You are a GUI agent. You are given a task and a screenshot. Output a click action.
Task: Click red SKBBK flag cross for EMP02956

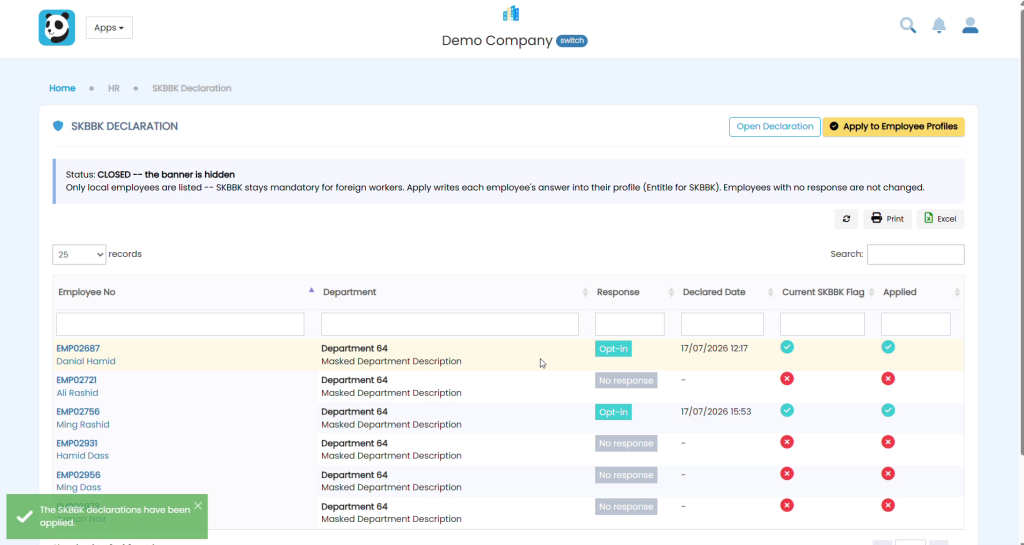click(x=787, y=474)
